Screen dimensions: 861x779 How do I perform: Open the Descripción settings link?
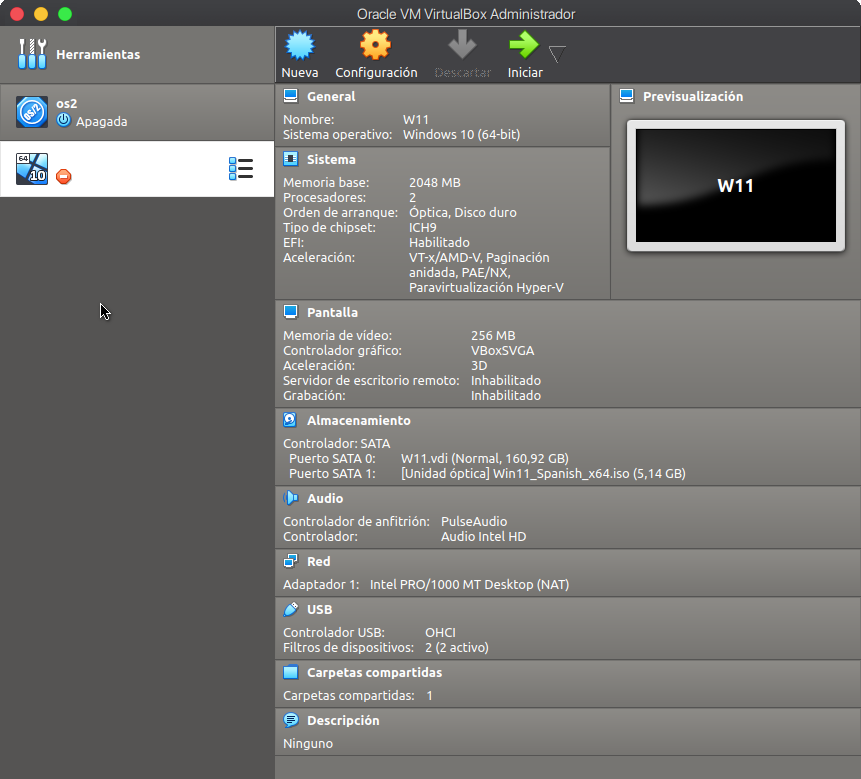click(343, 720)
